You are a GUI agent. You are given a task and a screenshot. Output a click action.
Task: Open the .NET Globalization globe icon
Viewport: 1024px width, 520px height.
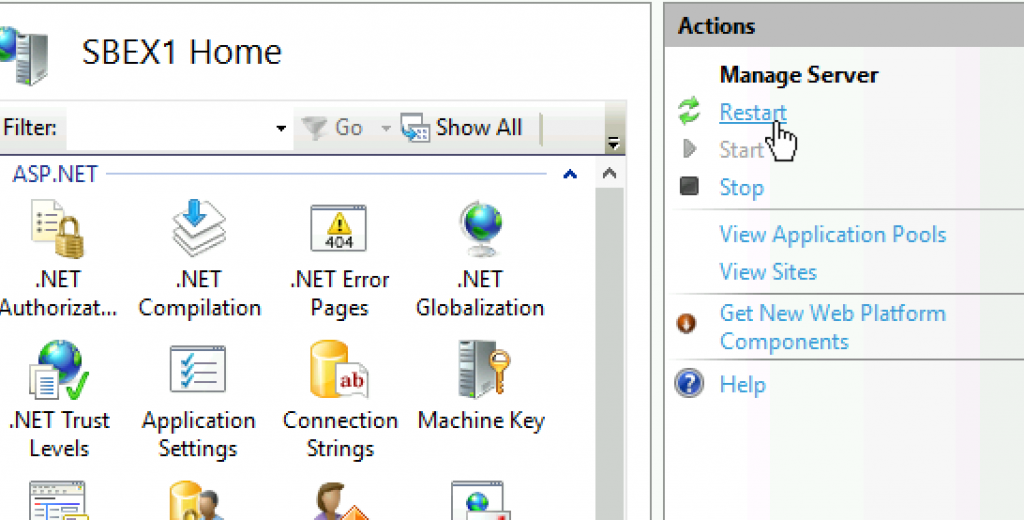pos(481,229)
